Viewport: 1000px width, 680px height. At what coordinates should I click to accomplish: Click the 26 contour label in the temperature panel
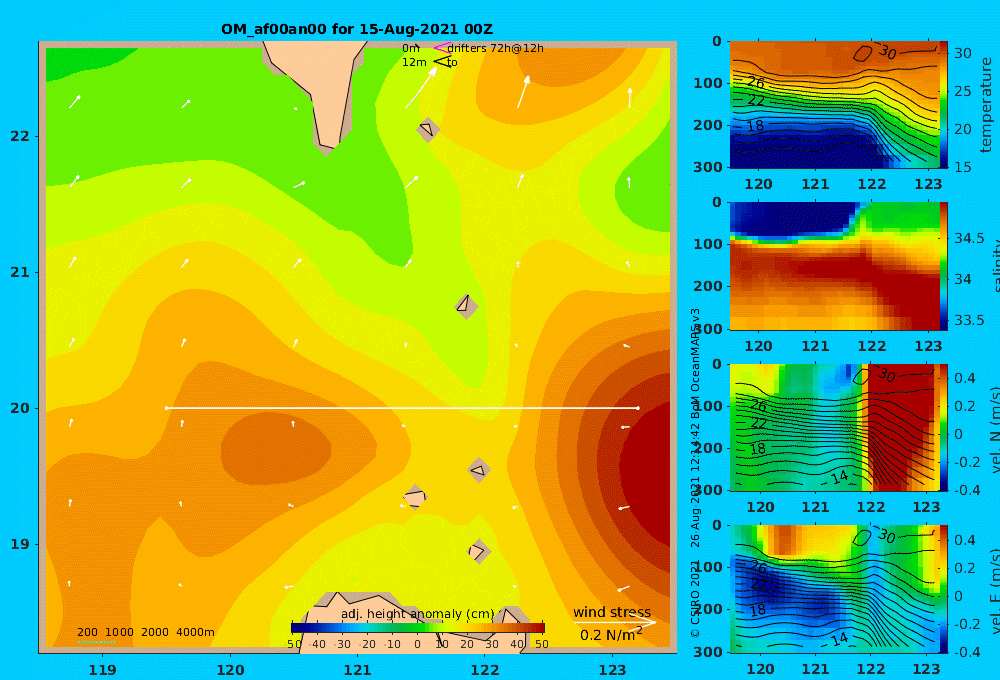click(756, 82)
